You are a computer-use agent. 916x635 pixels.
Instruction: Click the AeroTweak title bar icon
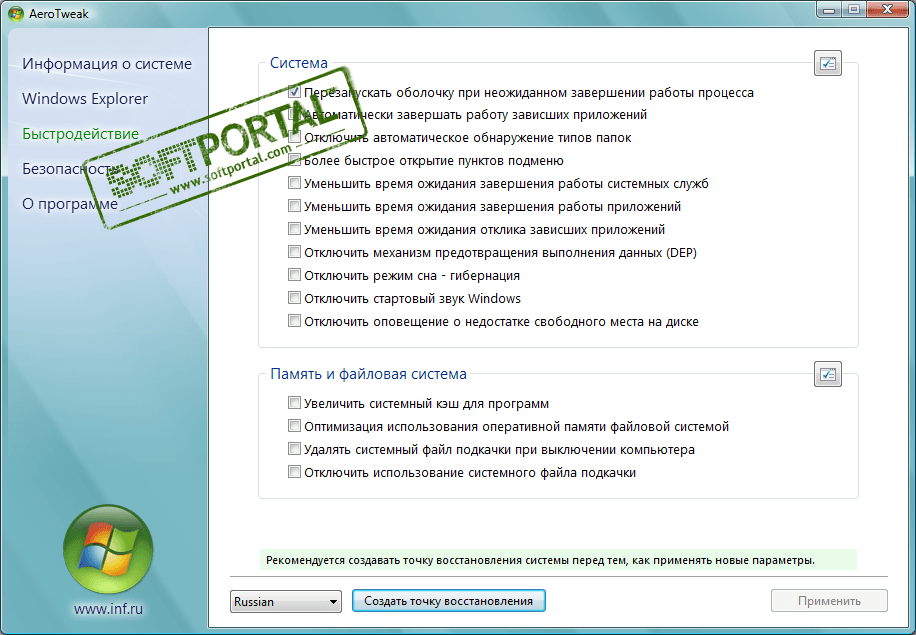coord(16,13)
